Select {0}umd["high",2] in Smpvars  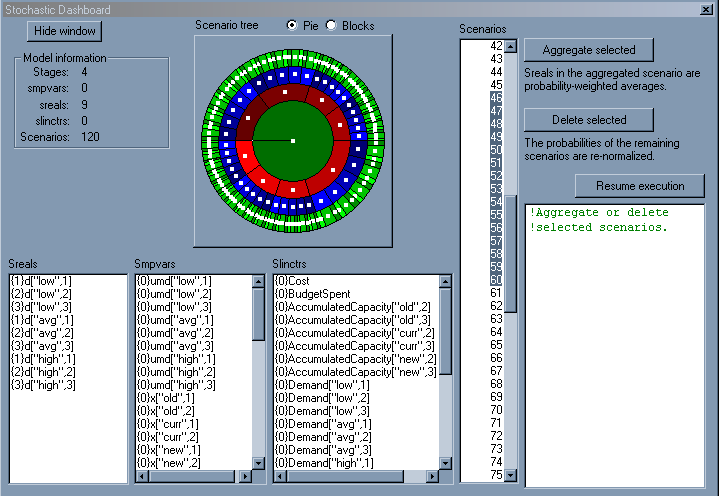pos(176,372)
